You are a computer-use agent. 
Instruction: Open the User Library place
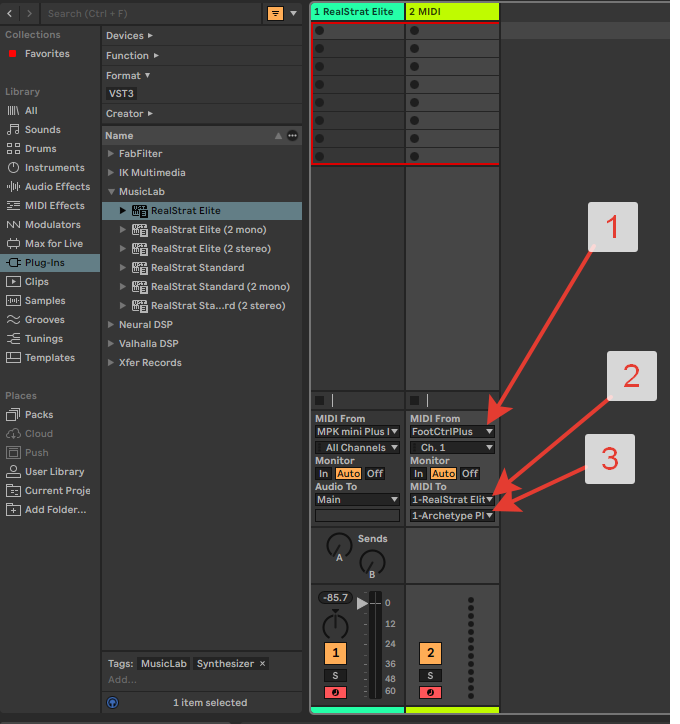[54, 471]
